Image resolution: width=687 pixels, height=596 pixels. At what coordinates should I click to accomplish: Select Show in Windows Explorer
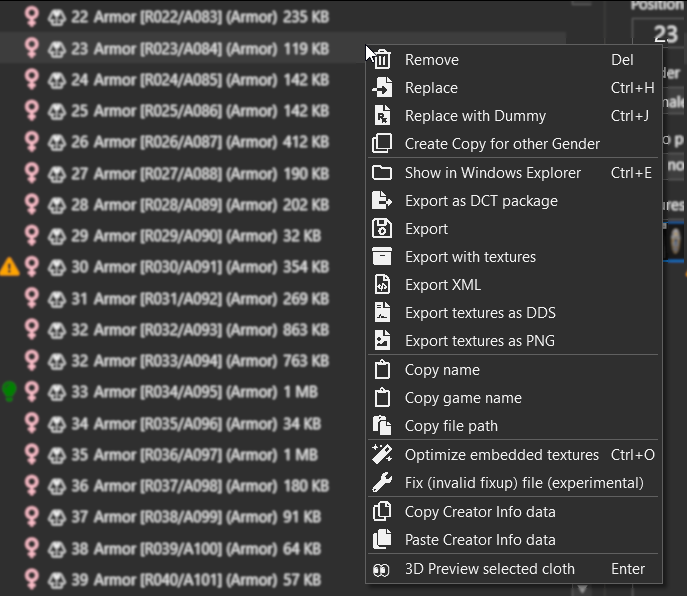pyautogui.click(x=492, y=173)
